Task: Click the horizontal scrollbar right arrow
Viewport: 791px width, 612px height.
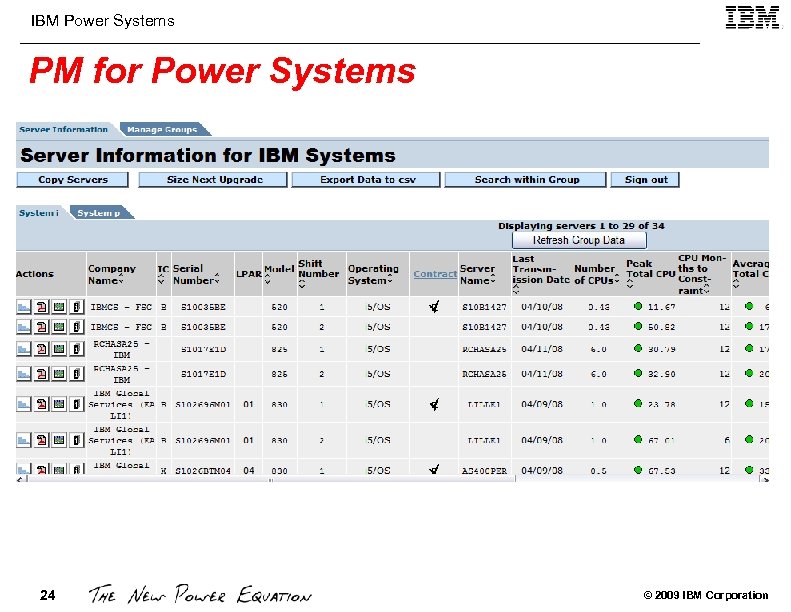Action: (x=765, y=479)
